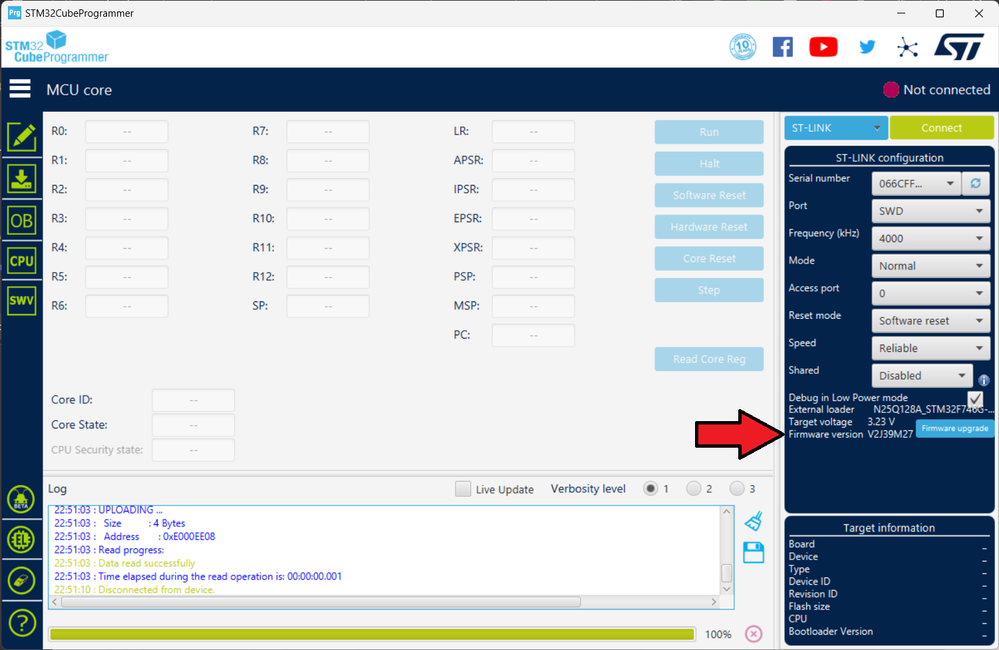Viewport: 999px width, 650px height.
Task: Open the CPU panel in sidebar
Action: click(22, 261)
